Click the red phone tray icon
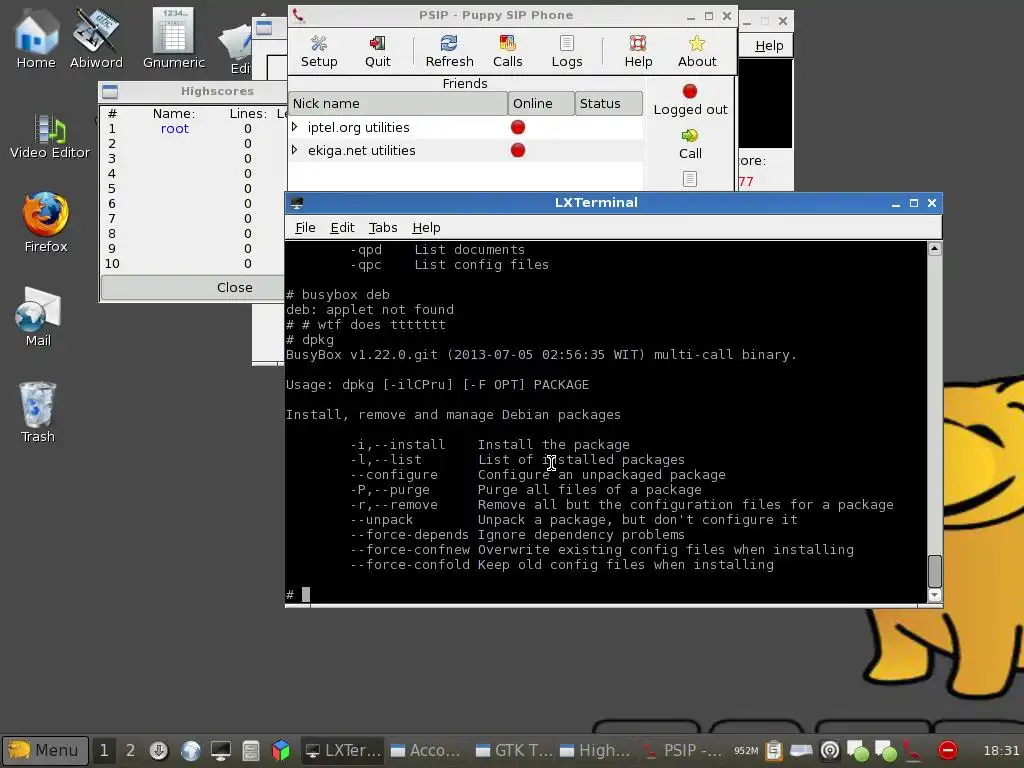Image resolution: width=1024 pixels, height=768 pixels. point(912,750)
